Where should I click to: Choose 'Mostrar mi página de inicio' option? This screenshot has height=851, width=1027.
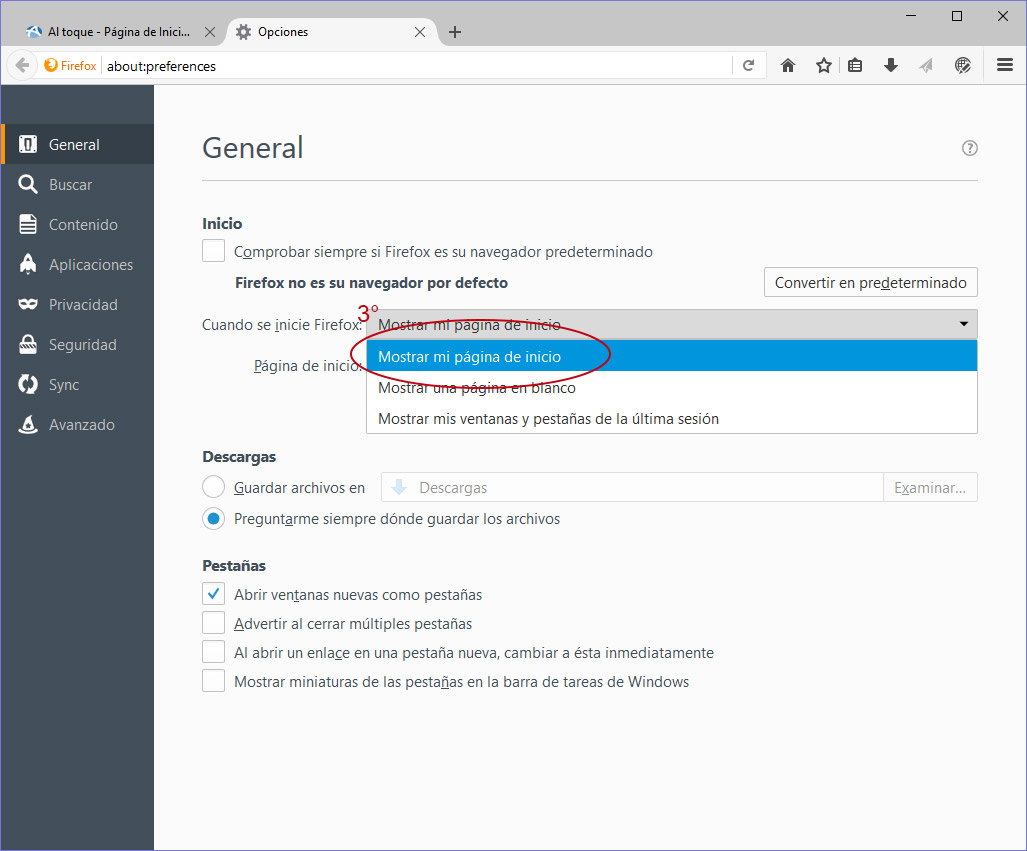[x=672, y=356]
